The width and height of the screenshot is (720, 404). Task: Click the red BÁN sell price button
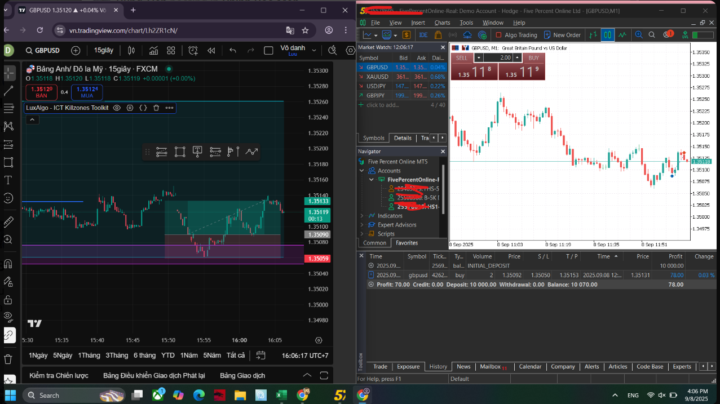[x=41, y=92]
